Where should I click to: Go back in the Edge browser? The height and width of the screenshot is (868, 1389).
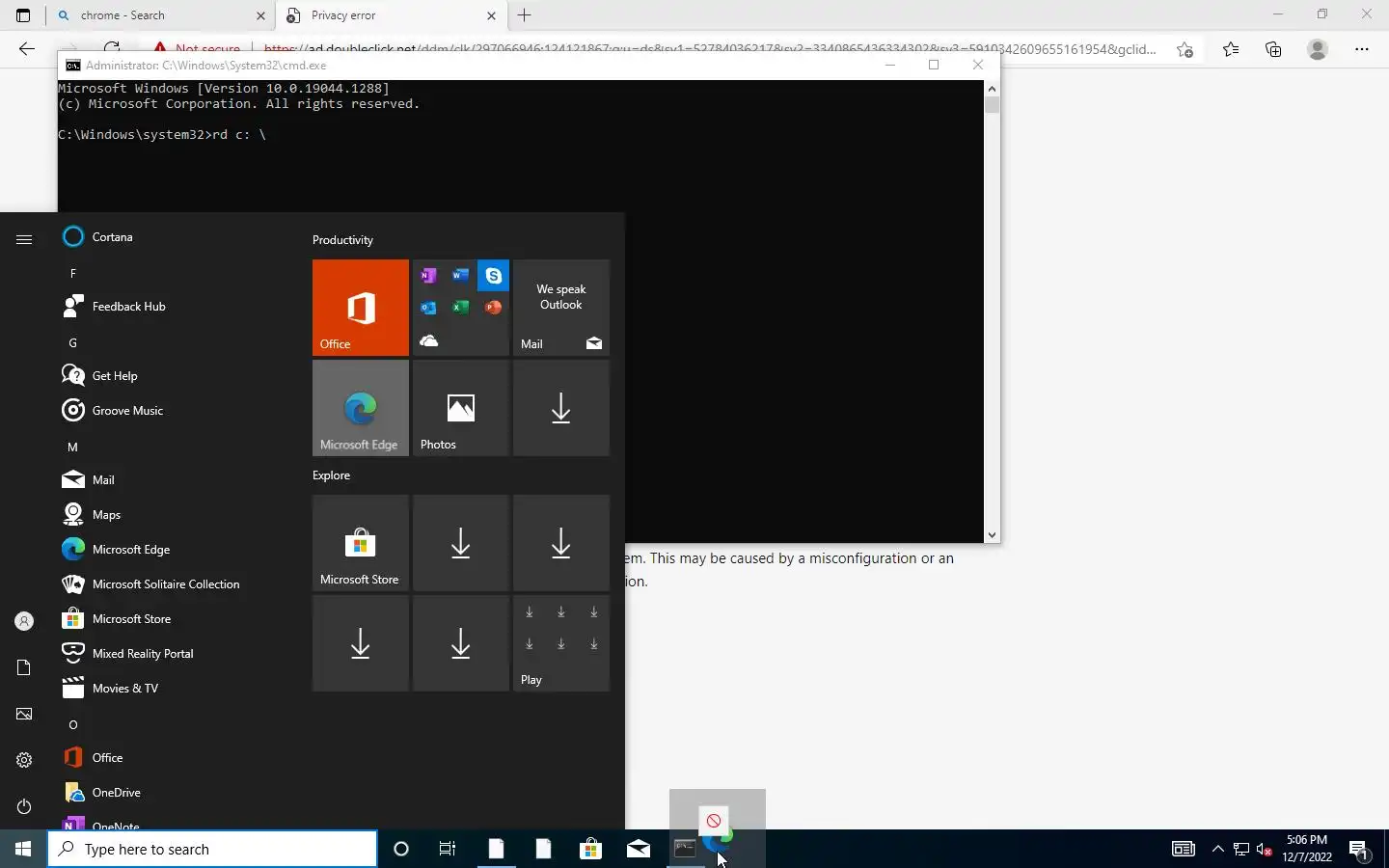(27, 49)
